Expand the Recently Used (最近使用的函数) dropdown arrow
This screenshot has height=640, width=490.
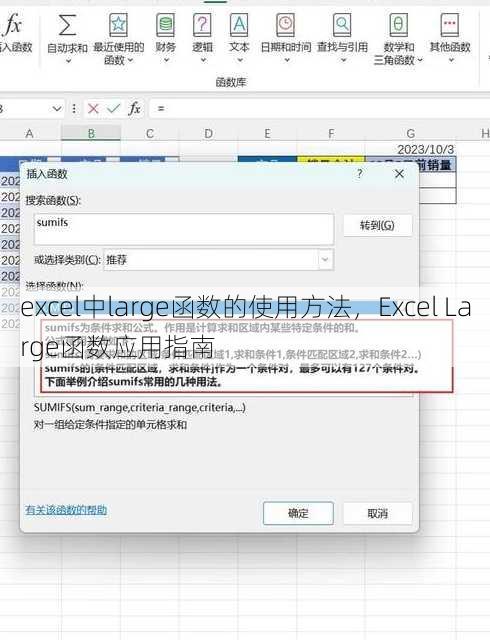130,60
